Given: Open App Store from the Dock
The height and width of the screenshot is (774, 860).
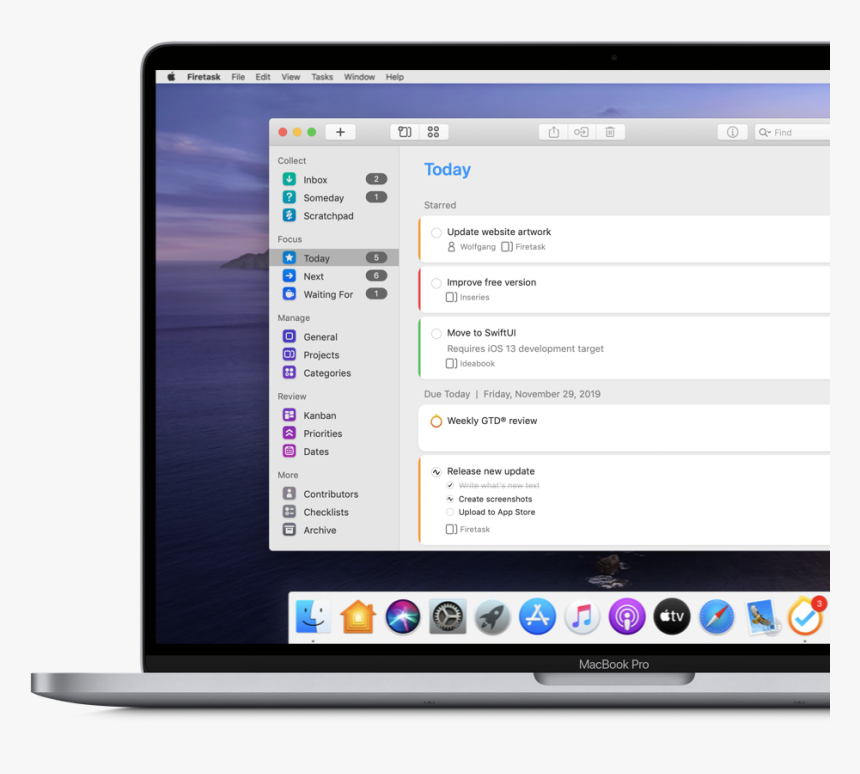Looking at the screenshot, I should tap(537, 617).
